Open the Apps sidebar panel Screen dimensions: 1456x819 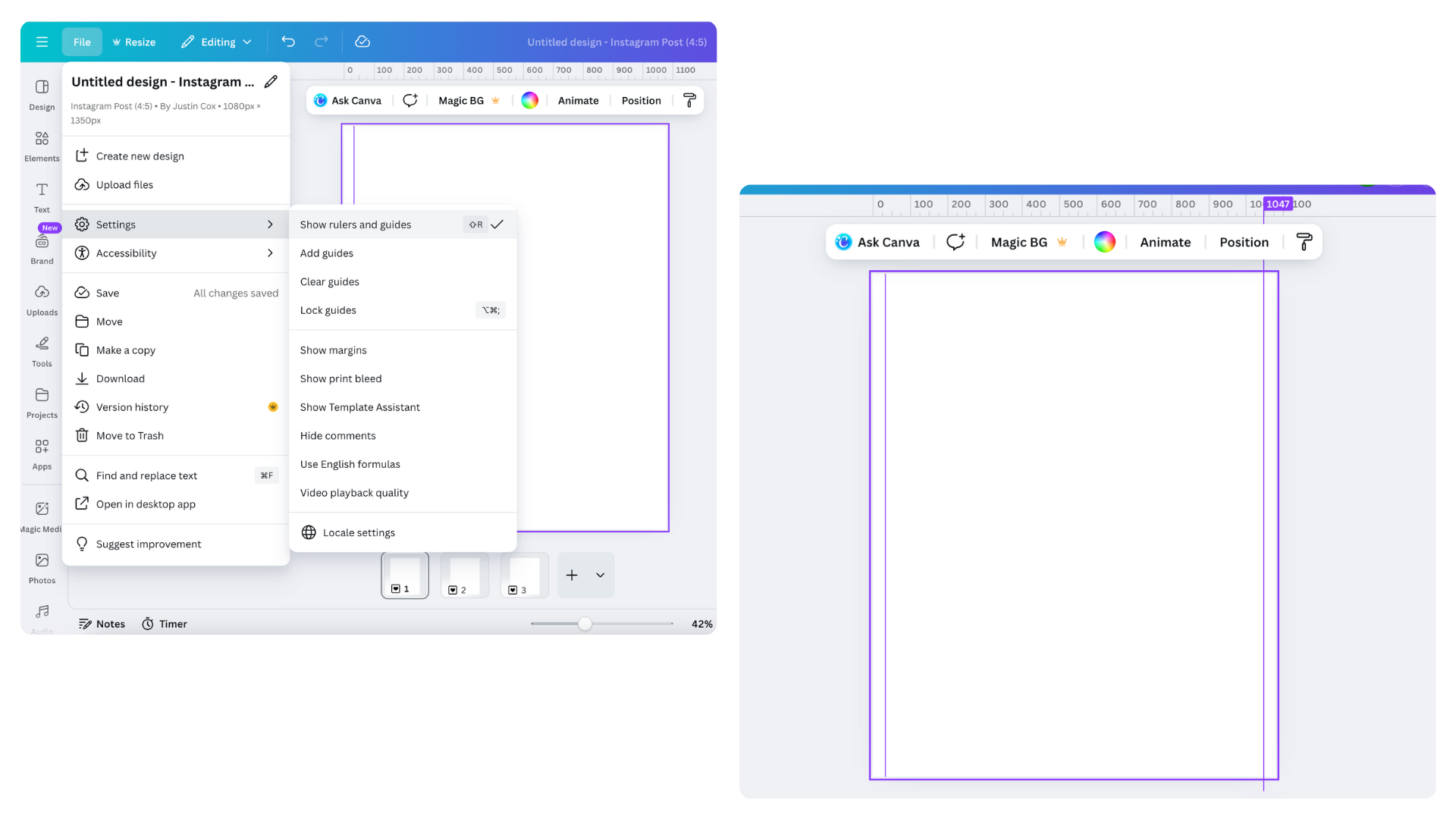coord(42,453)
